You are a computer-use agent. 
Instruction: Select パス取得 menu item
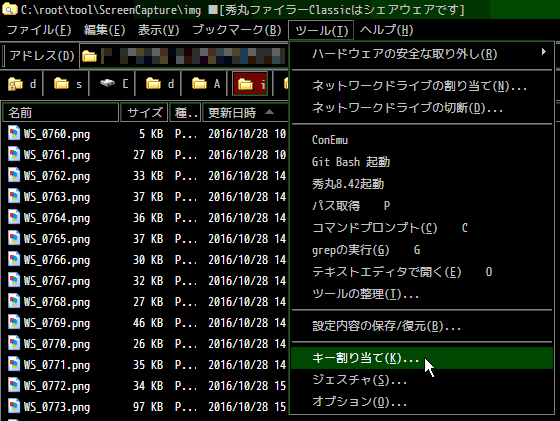pos(422,206)
